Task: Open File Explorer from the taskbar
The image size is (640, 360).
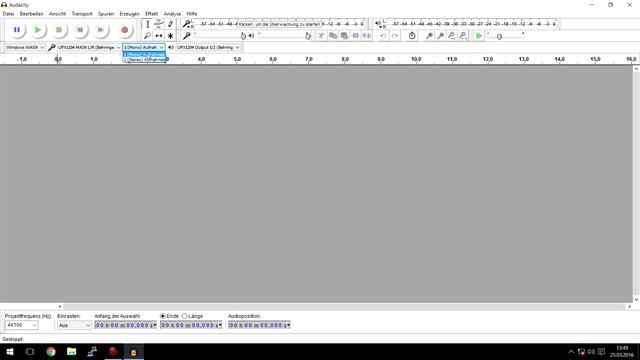Action: (71, 351)
